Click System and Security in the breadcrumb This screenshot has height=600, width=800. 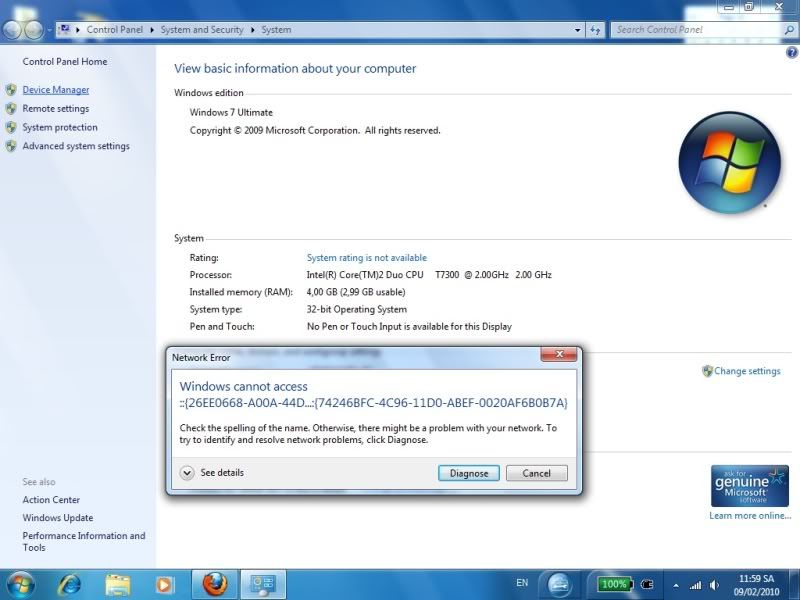[x=202, y=30]
